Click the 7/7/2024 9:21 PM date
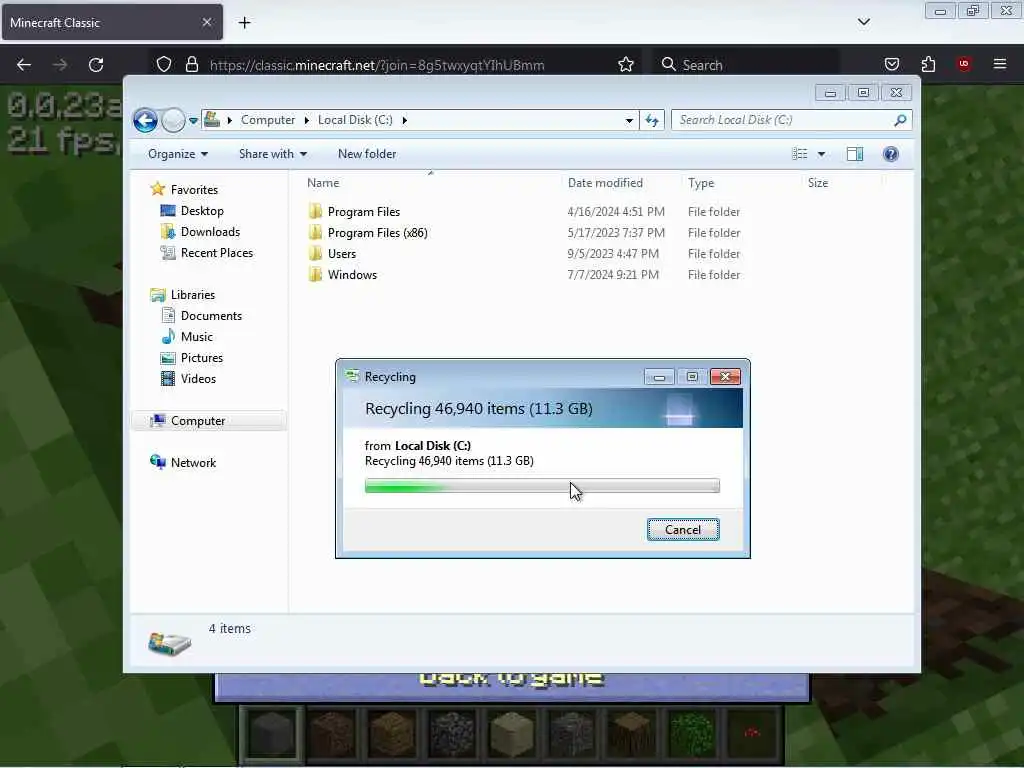 (613, 275)
